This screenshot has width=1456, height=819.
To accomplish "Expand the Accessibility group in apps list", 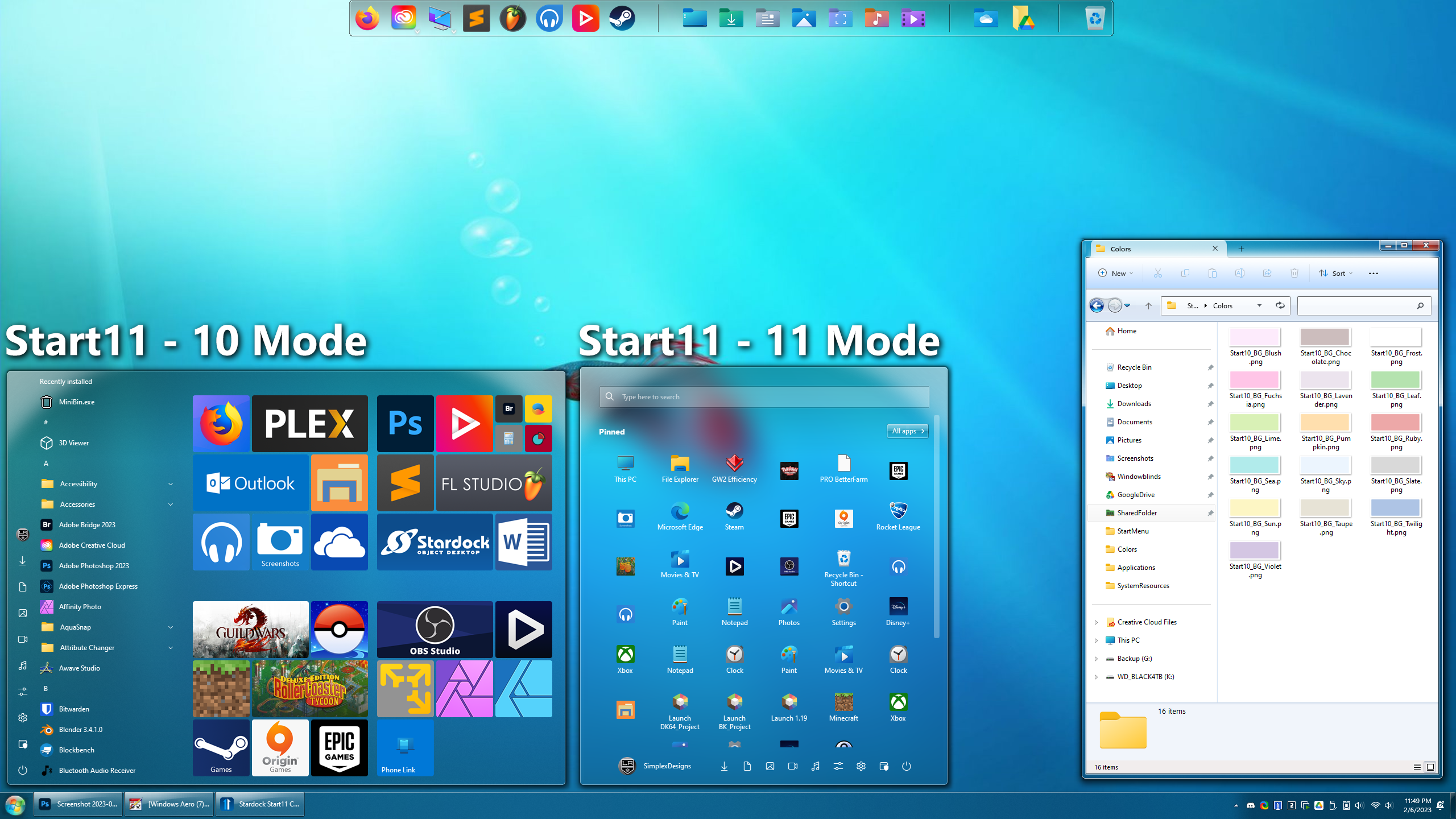I will [x=171, y=483].
